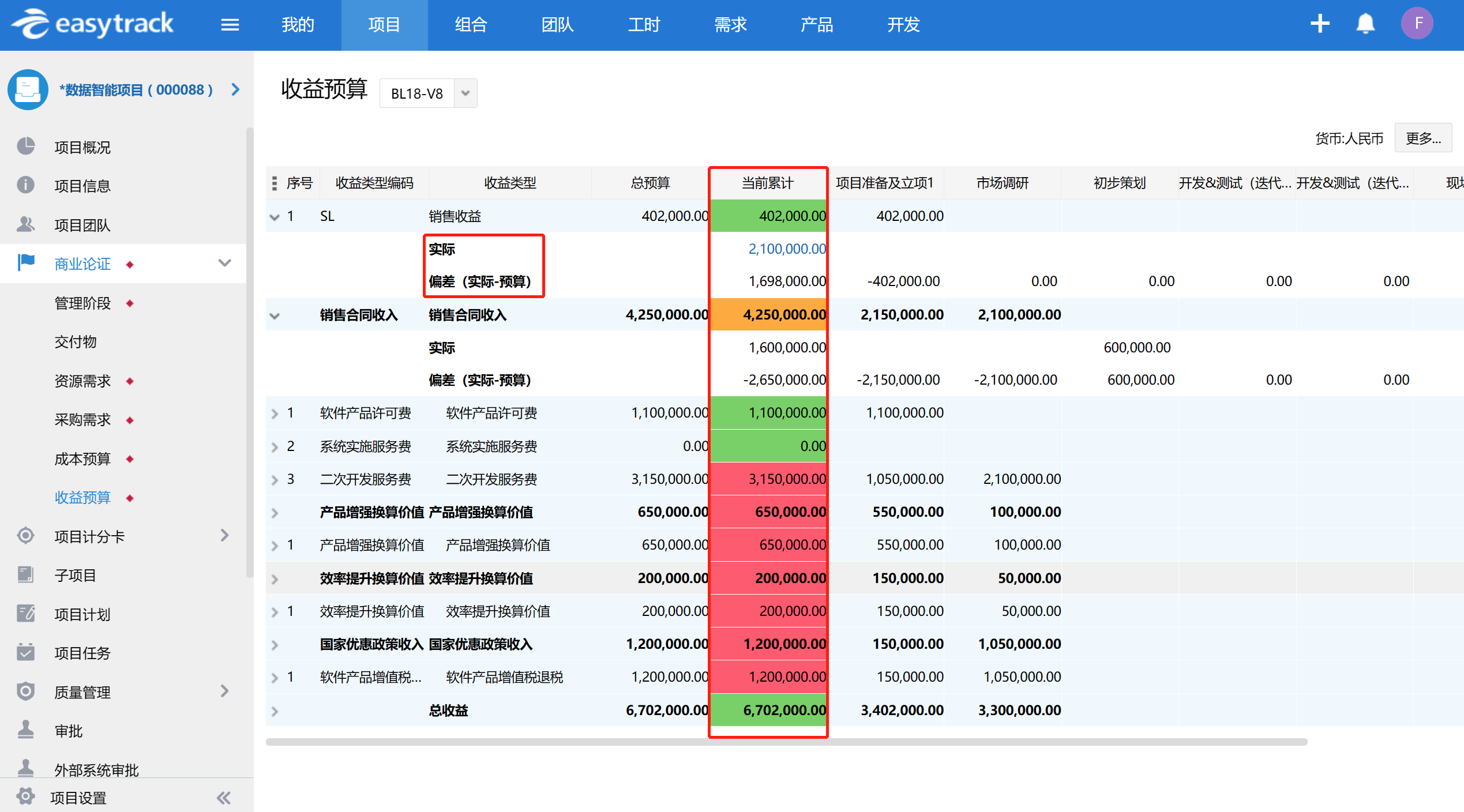
Task: Click the project inbox icon
Action: [28, 90]
